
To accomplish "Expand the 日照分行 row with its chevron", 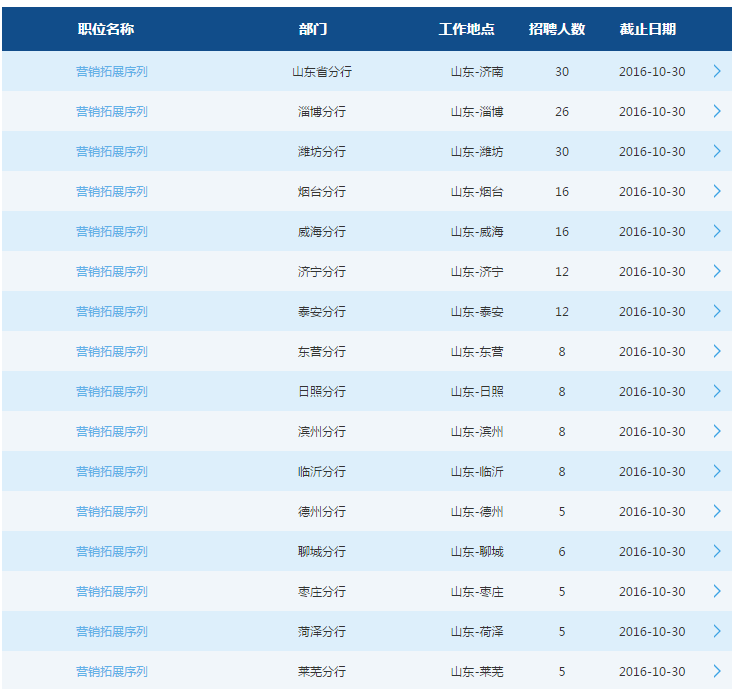I will [x=716, y=391].
